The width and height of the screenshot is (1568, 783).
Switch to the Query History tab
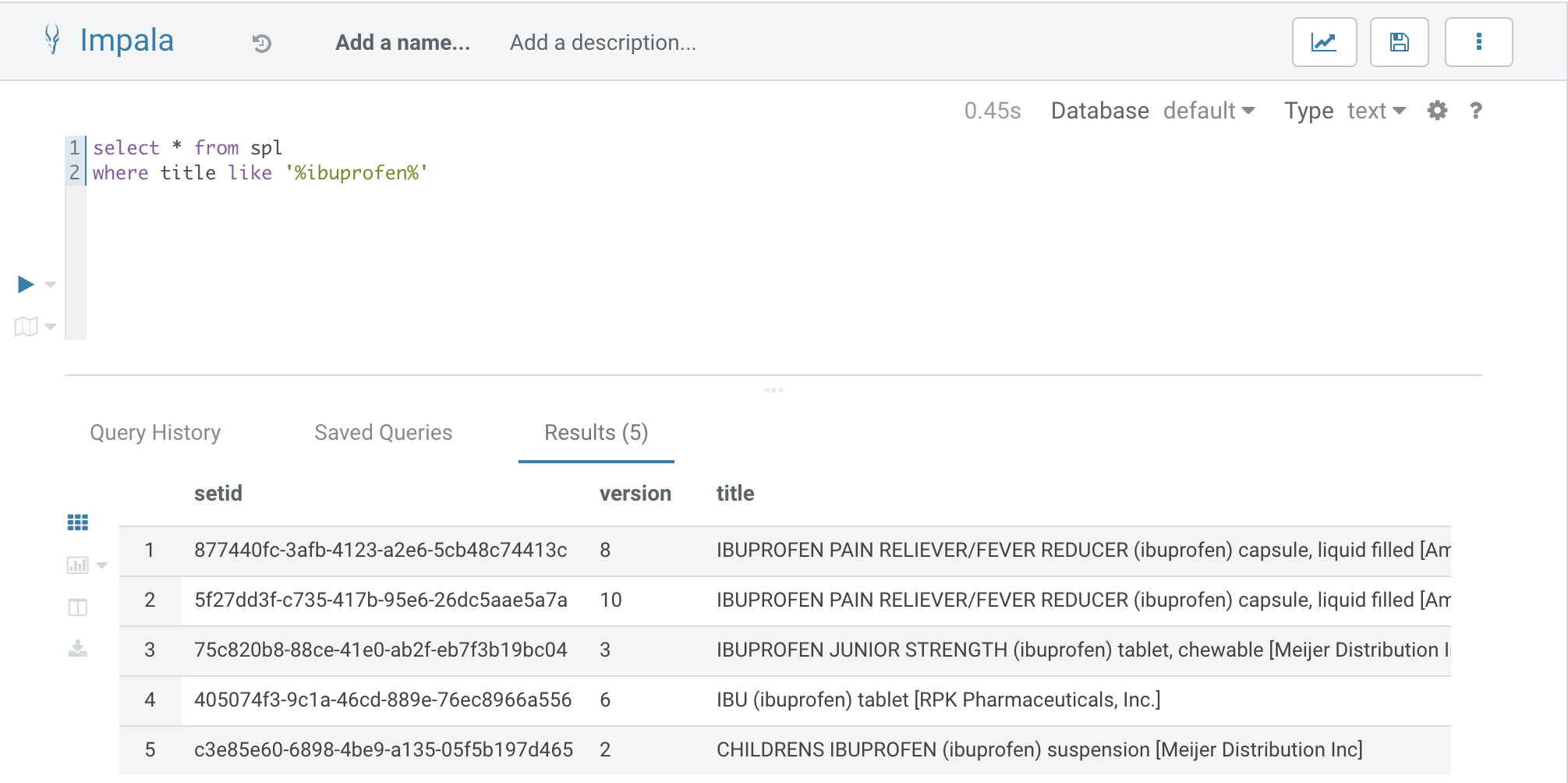tap(155, 433)
